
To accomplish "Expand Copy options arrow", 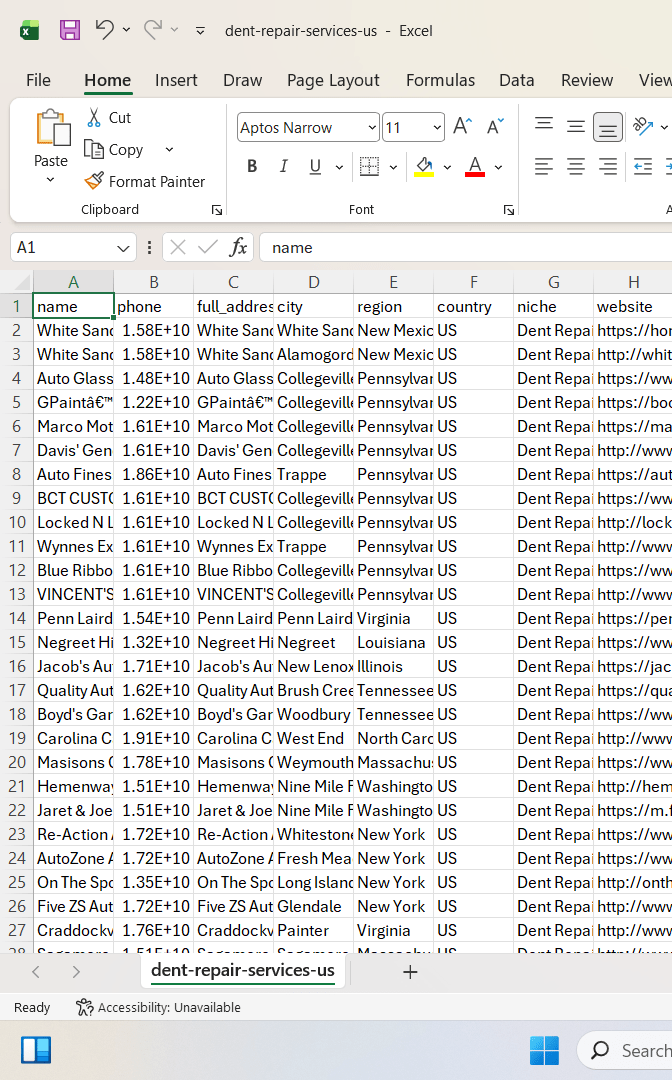I will coord(169,149).
